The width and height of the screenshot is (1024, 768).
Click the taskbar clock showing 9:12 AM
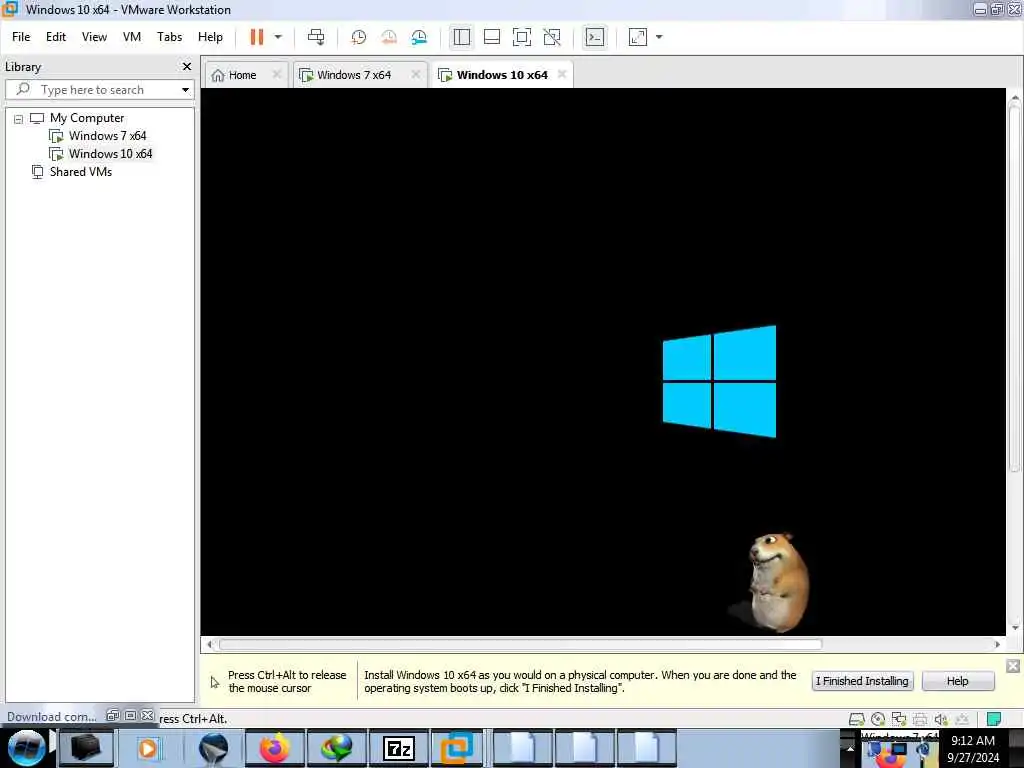click(973, 749)
